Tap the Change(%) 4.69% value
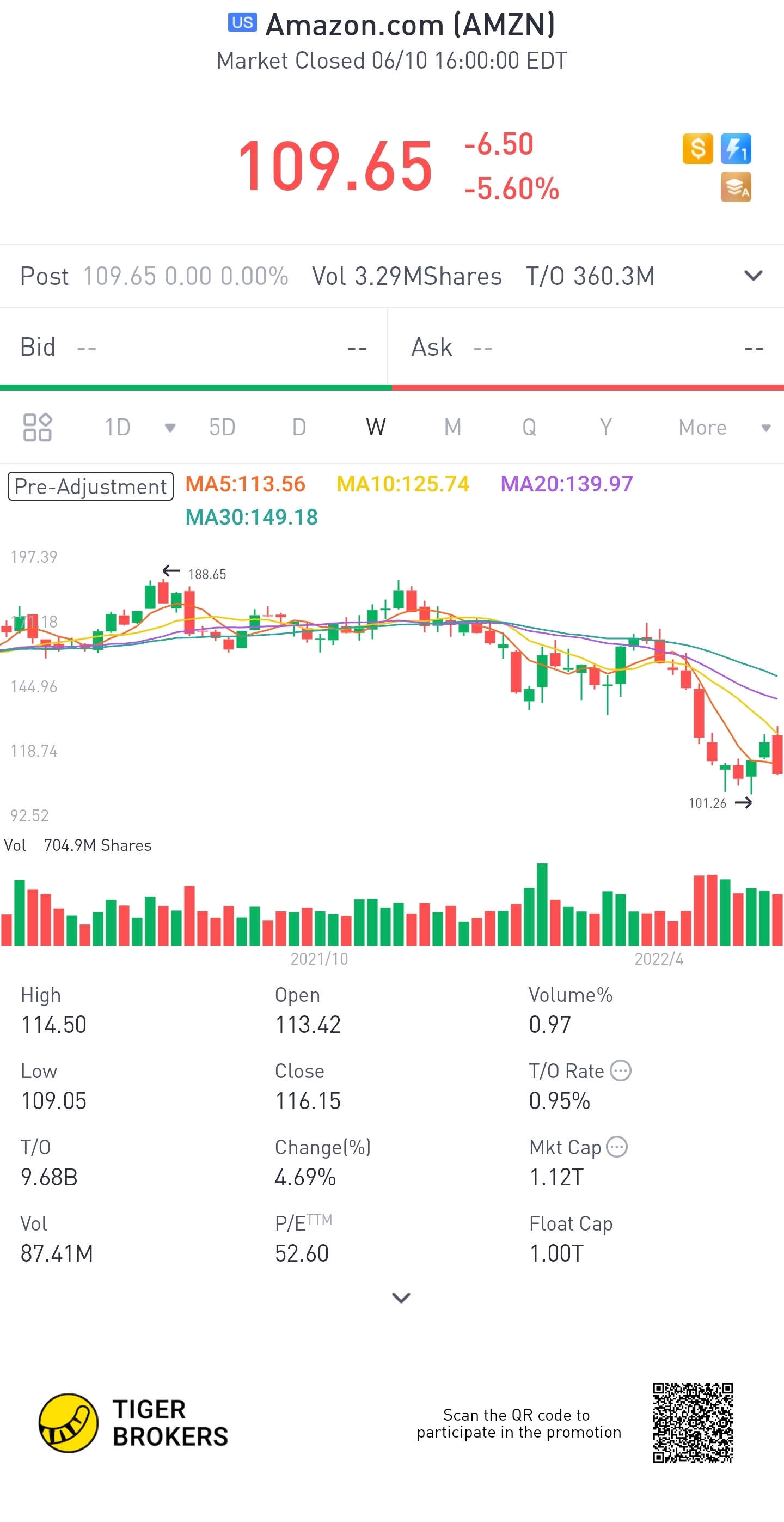784x1522 pixels. [x=305, y=1177]
